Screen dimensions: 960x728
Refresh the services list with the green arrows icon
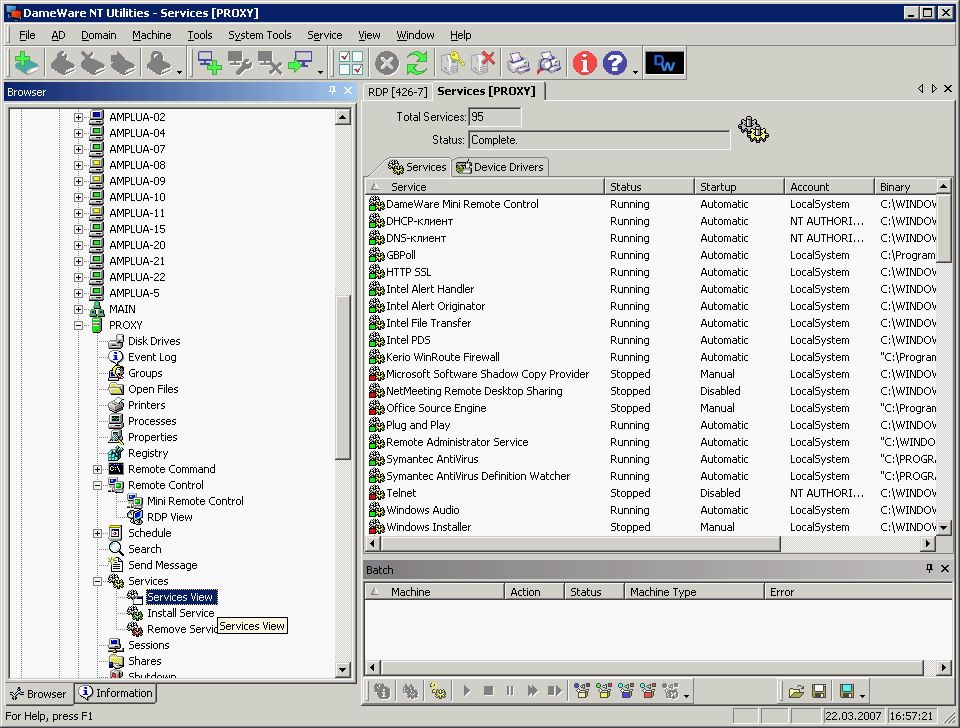click(x=417, y=62)
